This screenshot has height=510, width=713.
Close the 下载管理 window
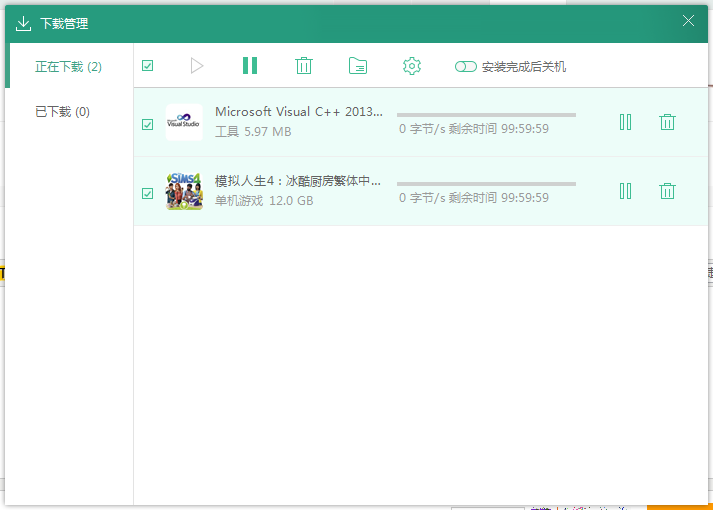tap(688, 20)
